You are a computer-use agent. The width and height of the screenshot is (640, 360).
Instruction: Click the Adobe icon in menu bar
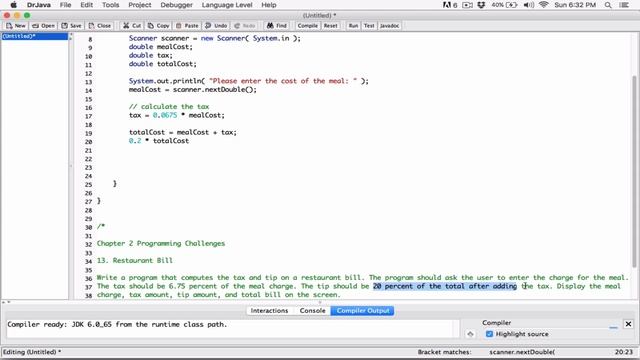450,5
